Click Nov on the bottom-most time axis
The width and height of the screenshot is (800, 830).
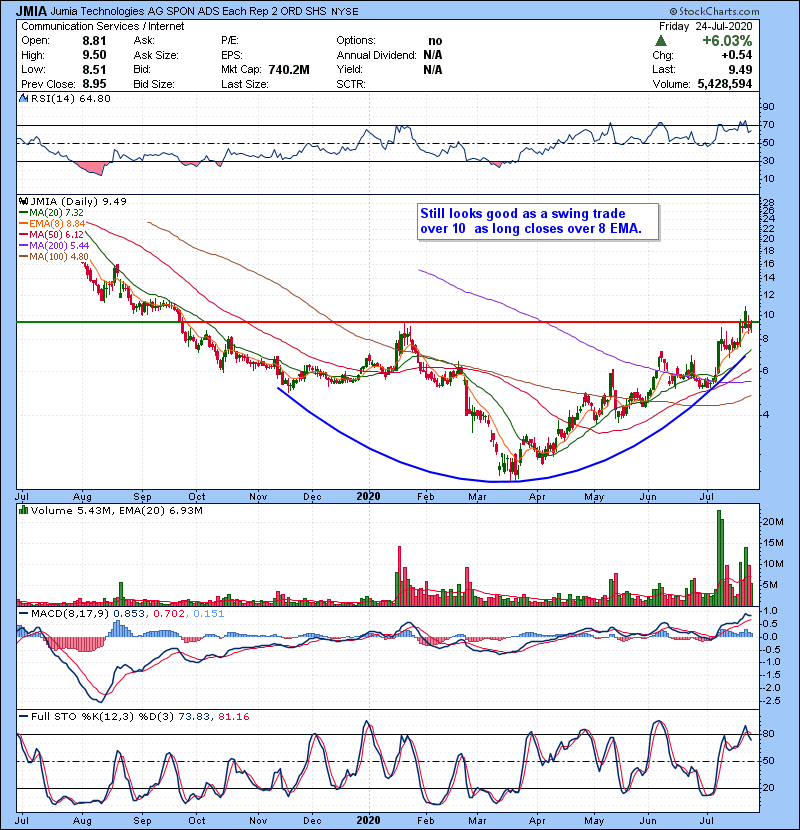coord(258,820)
